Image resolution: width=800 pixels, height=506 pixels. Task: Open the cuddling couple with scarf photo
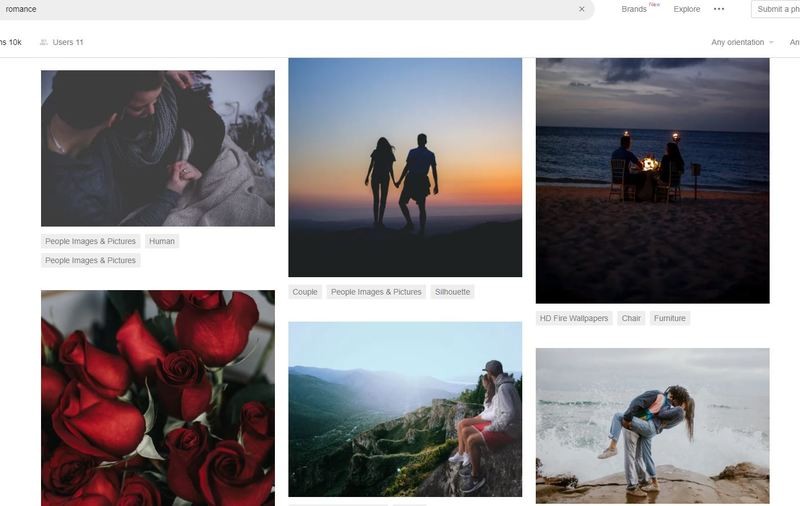157,148
